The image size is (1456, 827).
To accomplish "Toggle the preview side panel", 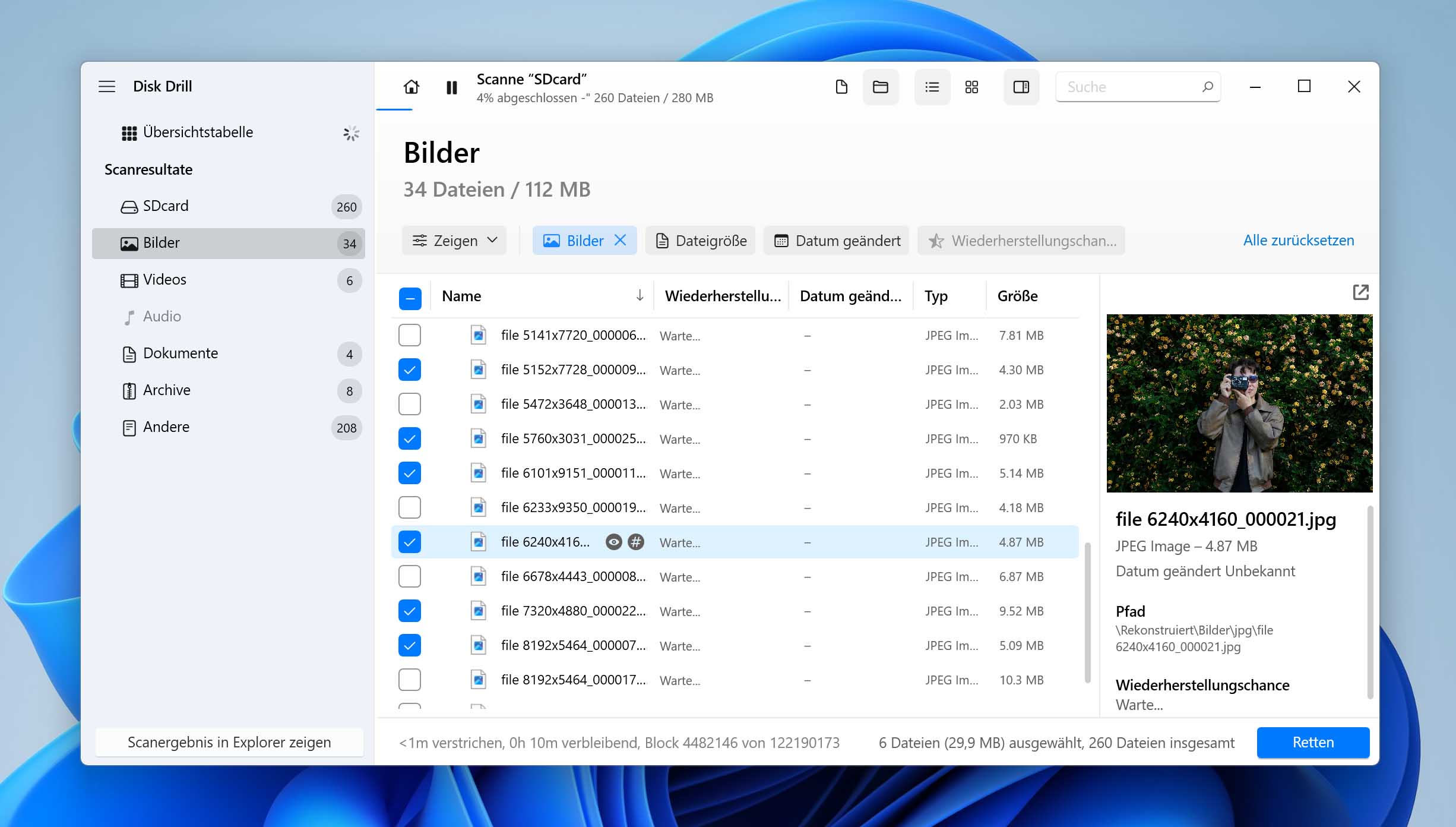I will click(1021, 87).
